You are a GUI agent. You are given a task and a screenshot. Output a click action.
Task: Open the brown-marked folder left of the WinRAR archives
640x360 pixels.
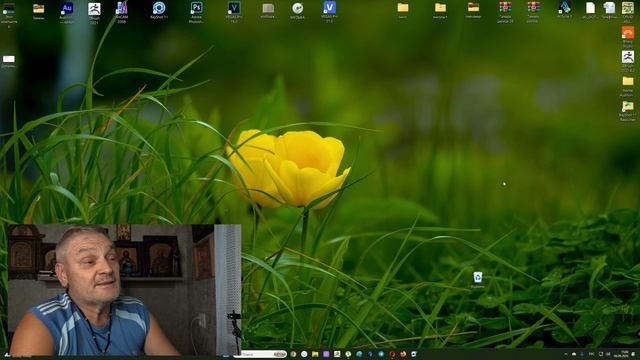pyautogui.click(x=473, y=7)
